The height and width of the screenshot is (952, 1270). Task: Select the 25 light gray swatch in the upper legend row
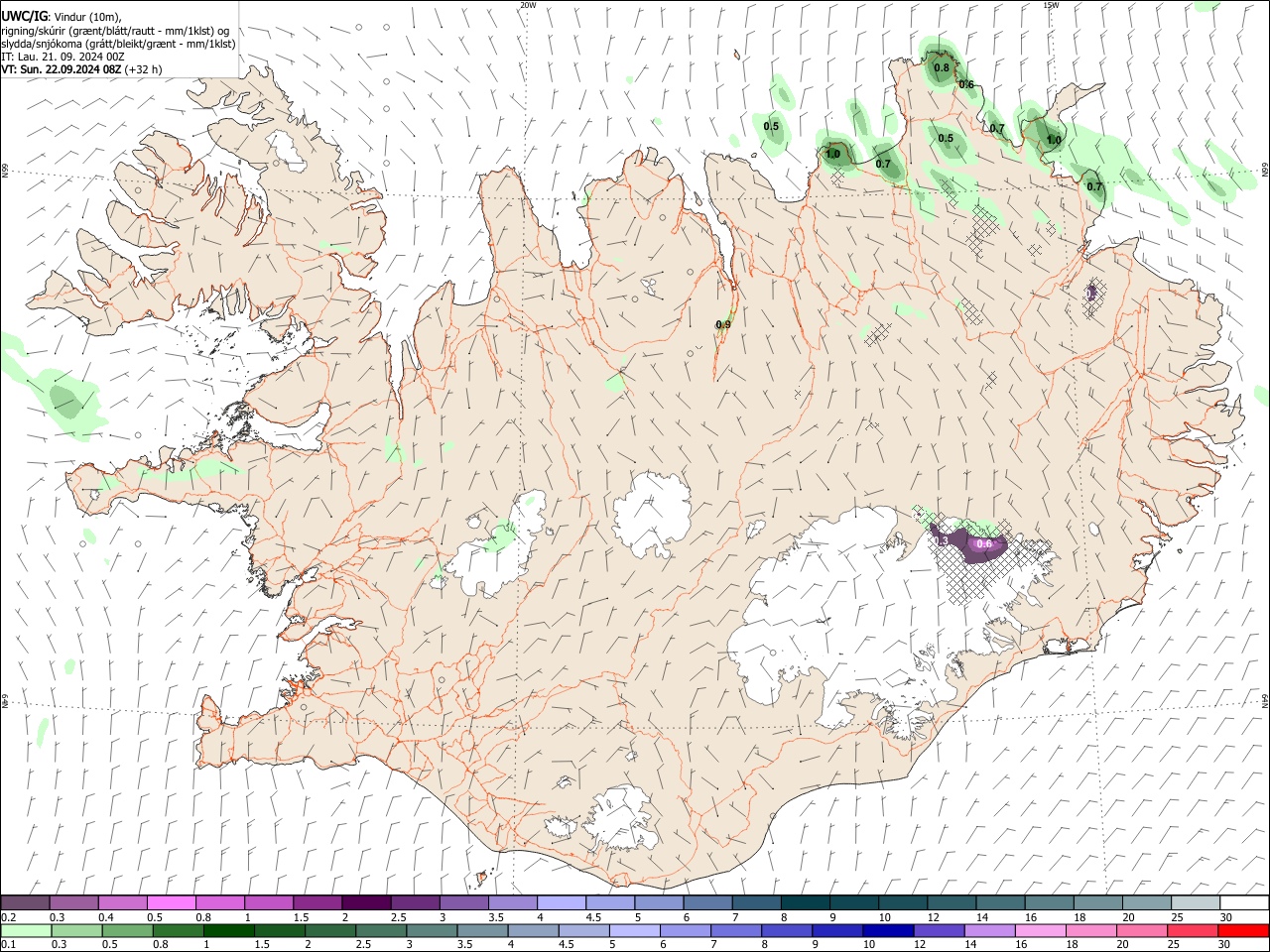1195,903
